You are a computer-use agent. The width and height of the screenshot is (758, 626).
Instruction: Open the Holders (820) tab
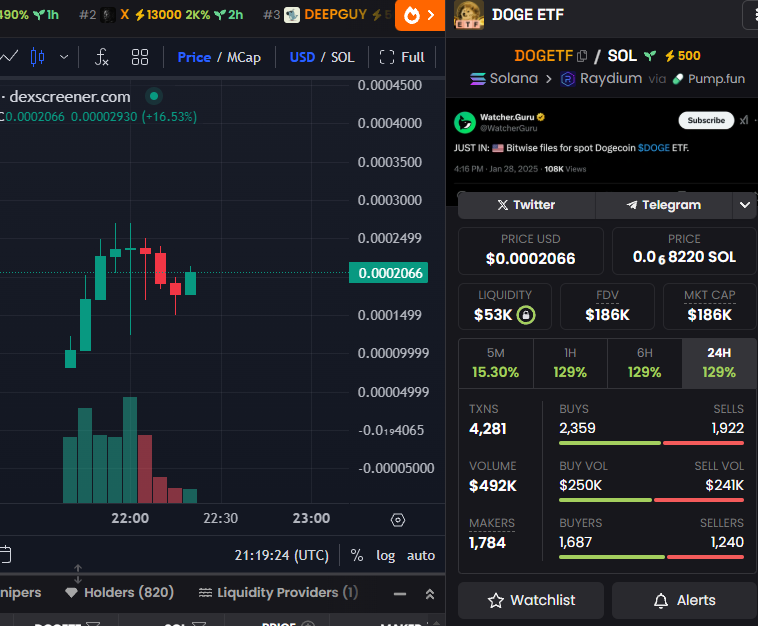(119, 593)
